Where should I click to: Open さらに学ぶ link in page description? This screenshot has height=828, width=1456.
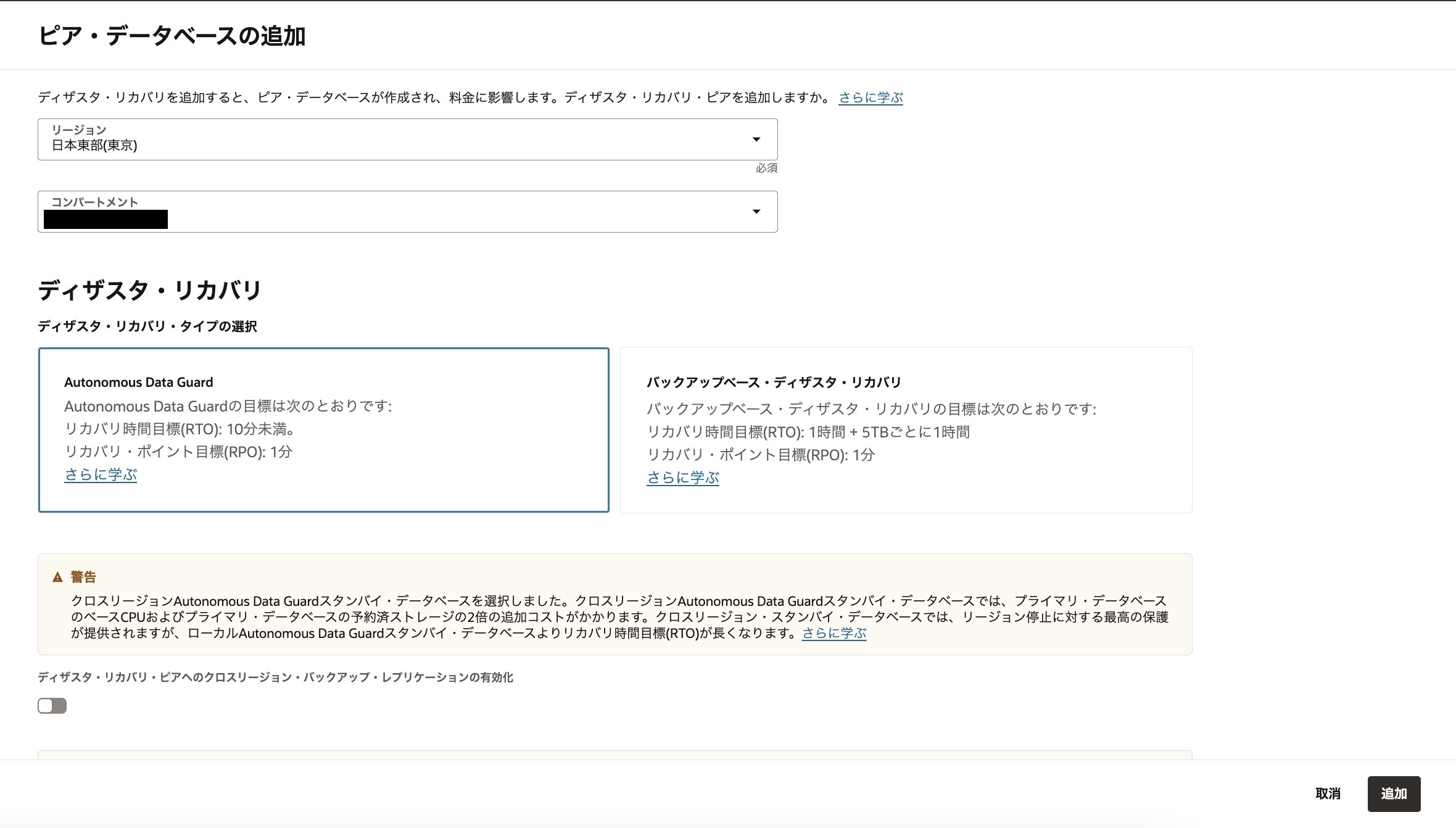click(870, 97)
